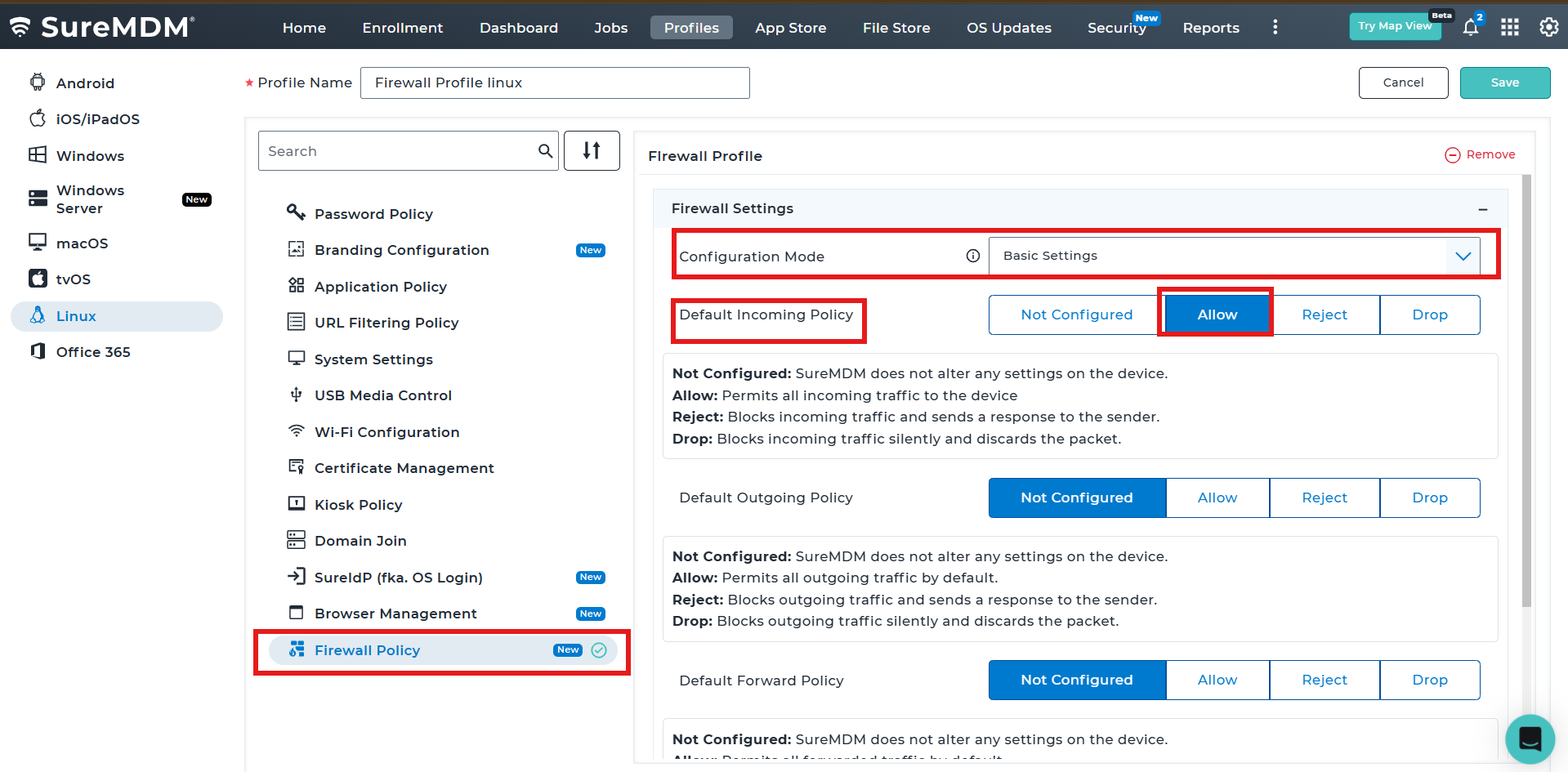Open the more options kebab menu

point(1275,27)
